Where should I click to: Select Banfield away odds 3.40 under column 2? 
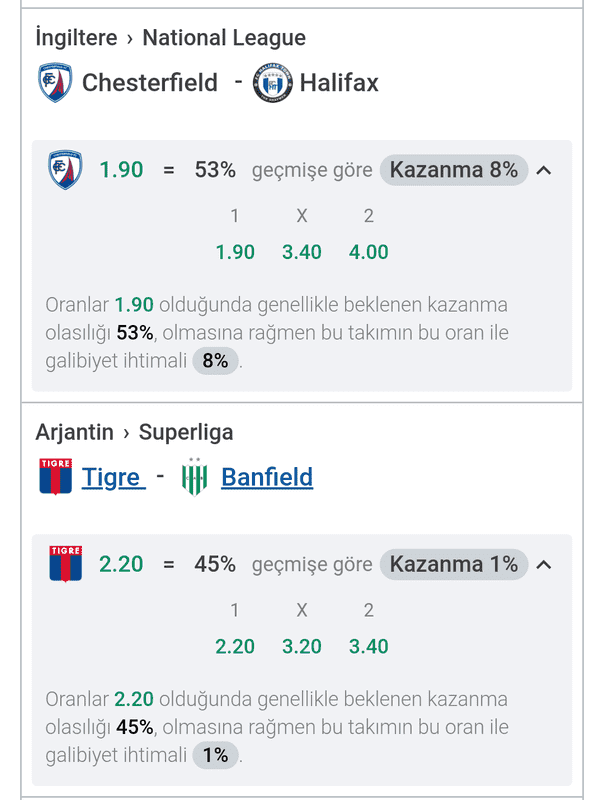(368, 646)
